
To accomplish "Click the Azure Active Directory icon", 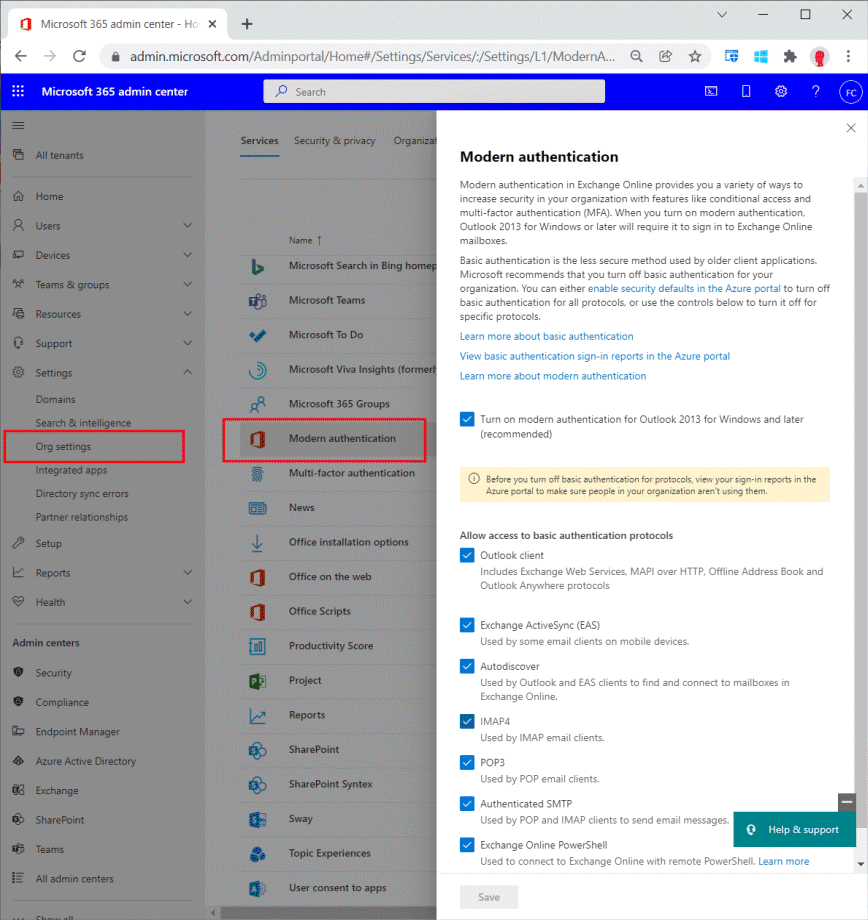I will (x=18, y=760).
